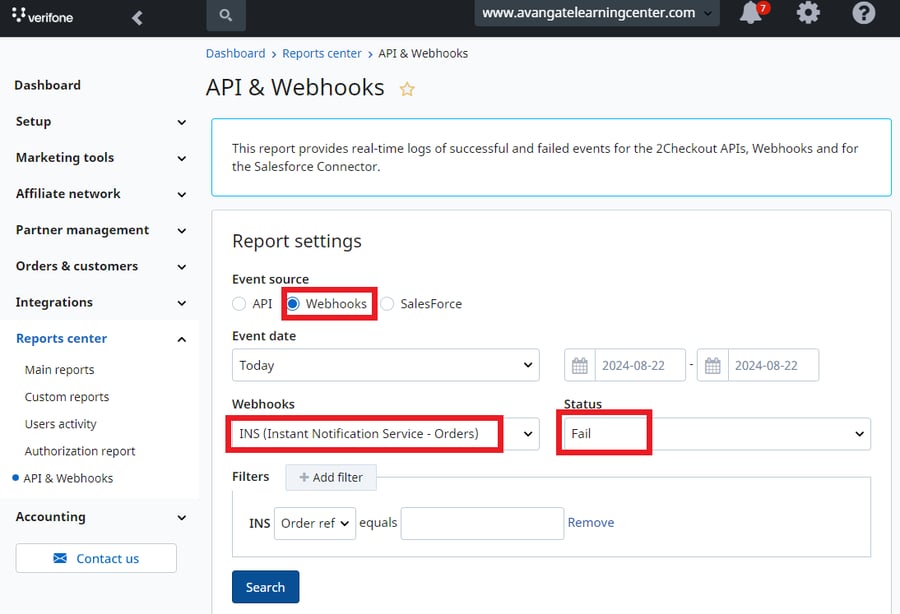Image resolution: width=900 pixels, height=614 pixels.
Task: Open the Status dropdown showing Fail
Action: [717, 434]
